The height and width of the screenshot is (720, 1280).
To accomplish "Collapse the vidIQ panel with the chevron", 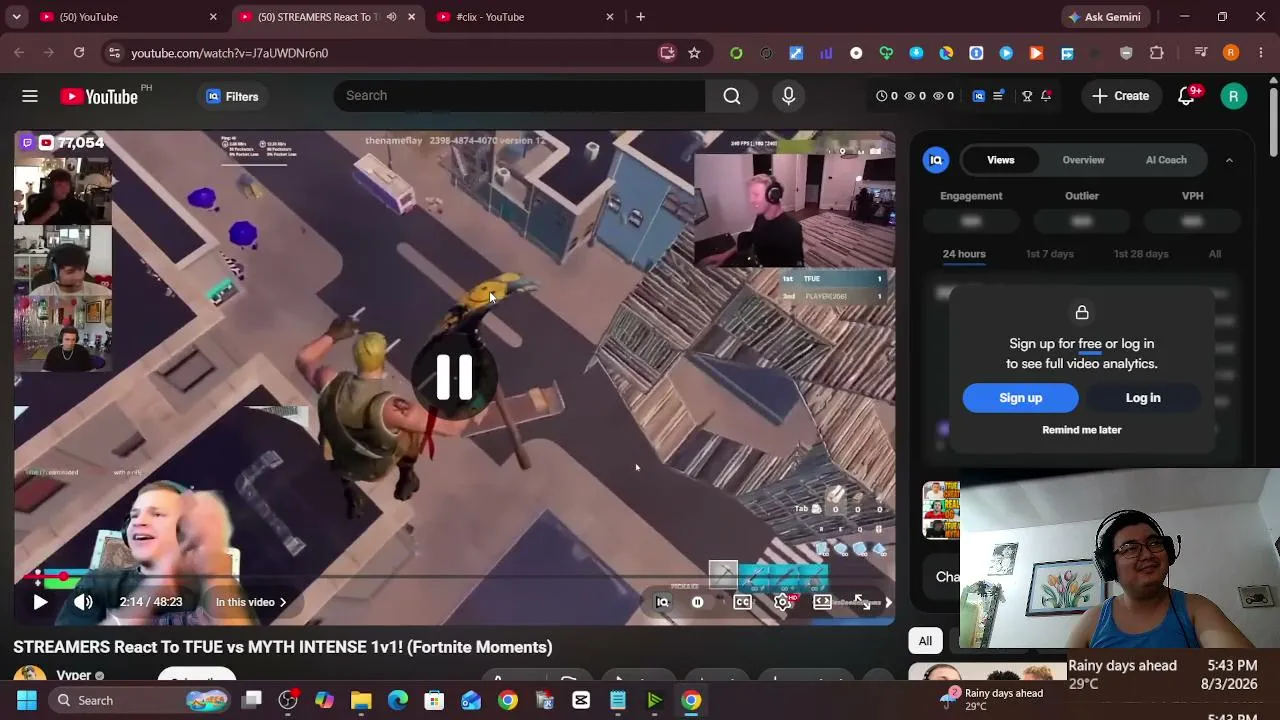I will click(1229, 160).
